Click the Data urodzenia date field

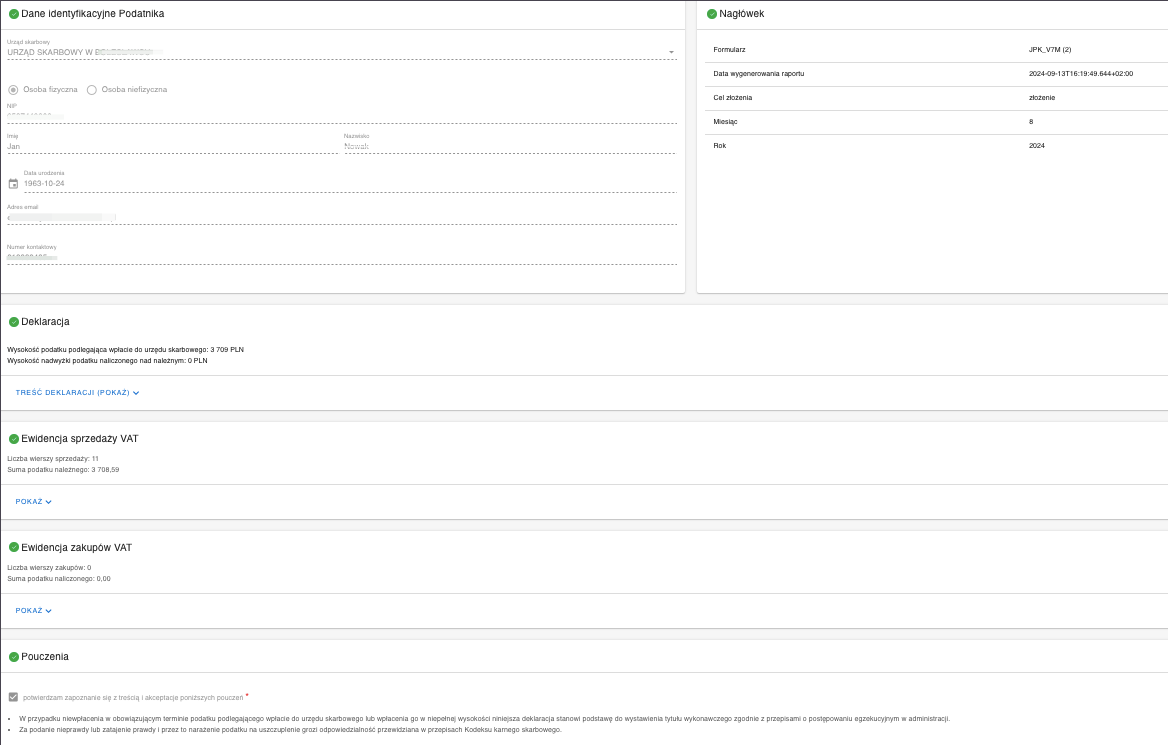(350, 184)
